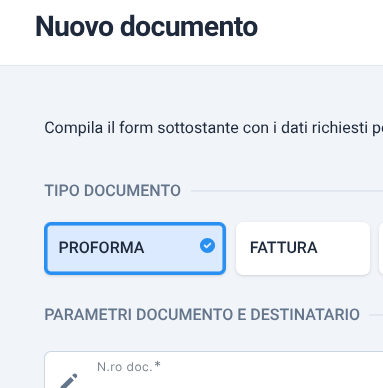383x388 pixels.
Task: Click the pencil icon beside N.ro doc.
Action: [69, 381]
